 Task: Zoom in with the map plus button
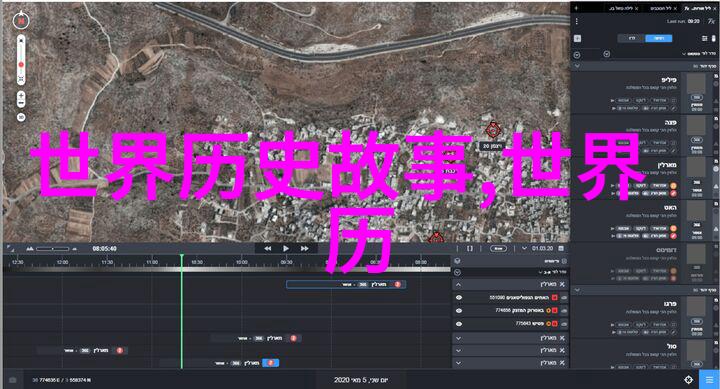tap(21, 96)
